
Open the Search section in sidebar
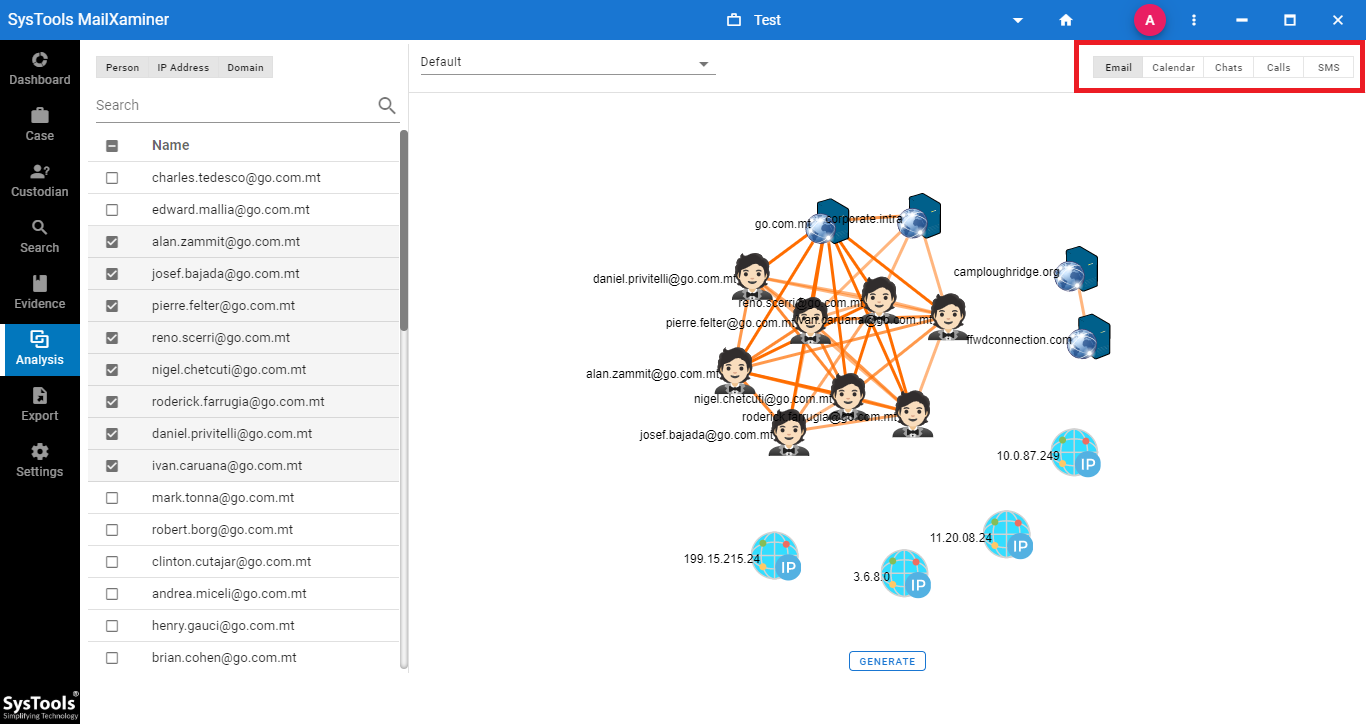40,237
